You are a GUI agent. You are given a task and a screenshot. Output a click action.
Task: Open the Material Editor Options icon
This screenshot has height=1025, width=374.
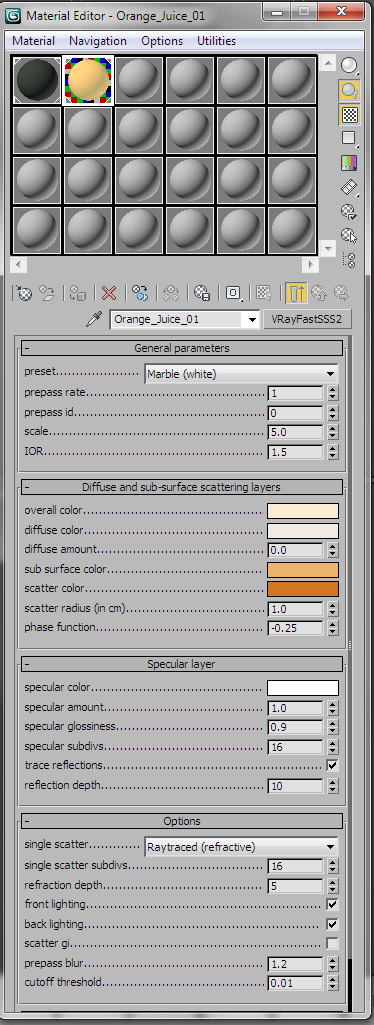tap(350, 211)
